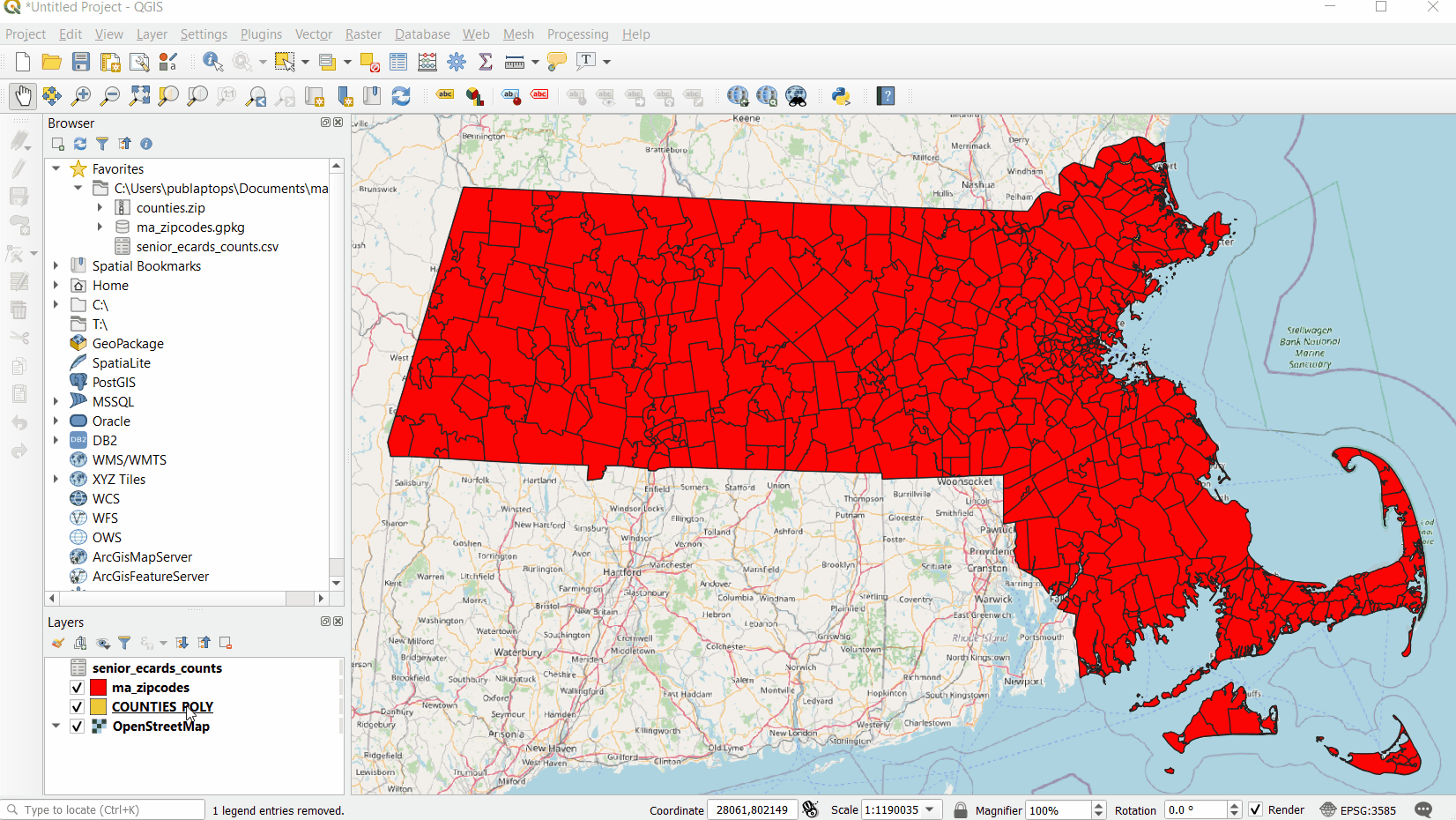Toggle COUNTIES_POLY layer visibility checkbox

coord(77,707)
